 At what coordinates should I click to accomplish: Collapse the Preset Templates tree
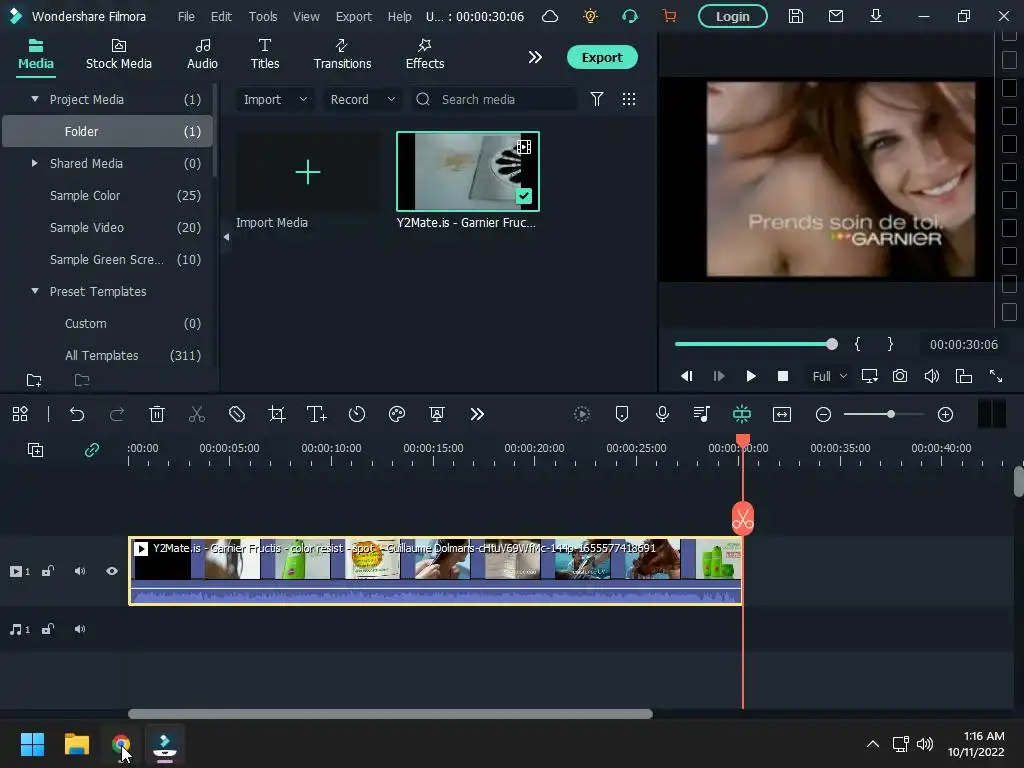click(x=35, y=291)
